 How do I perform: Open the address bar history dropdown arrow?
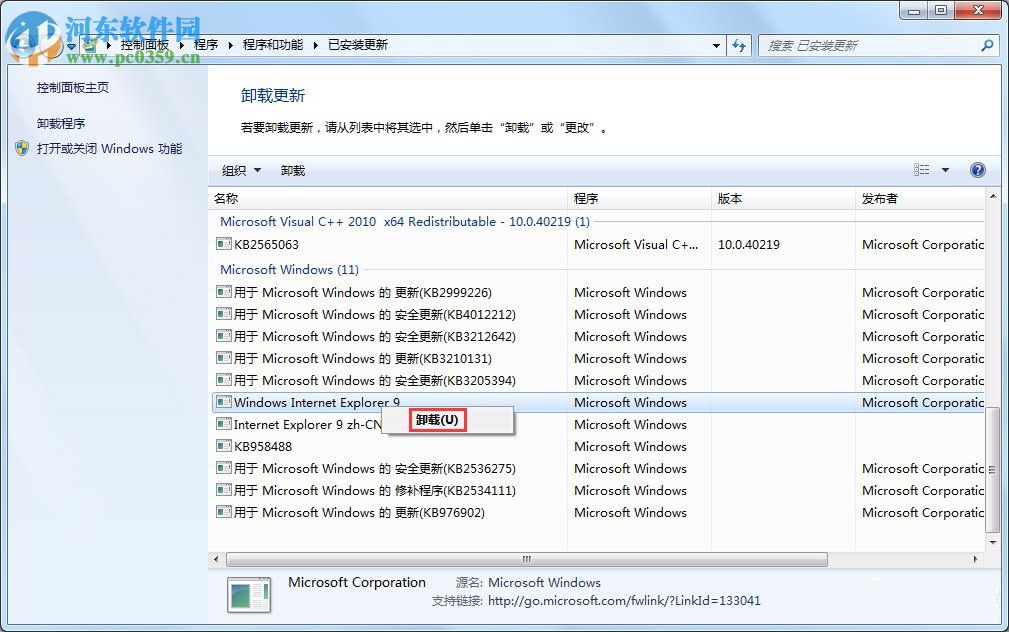pos(716,45)
